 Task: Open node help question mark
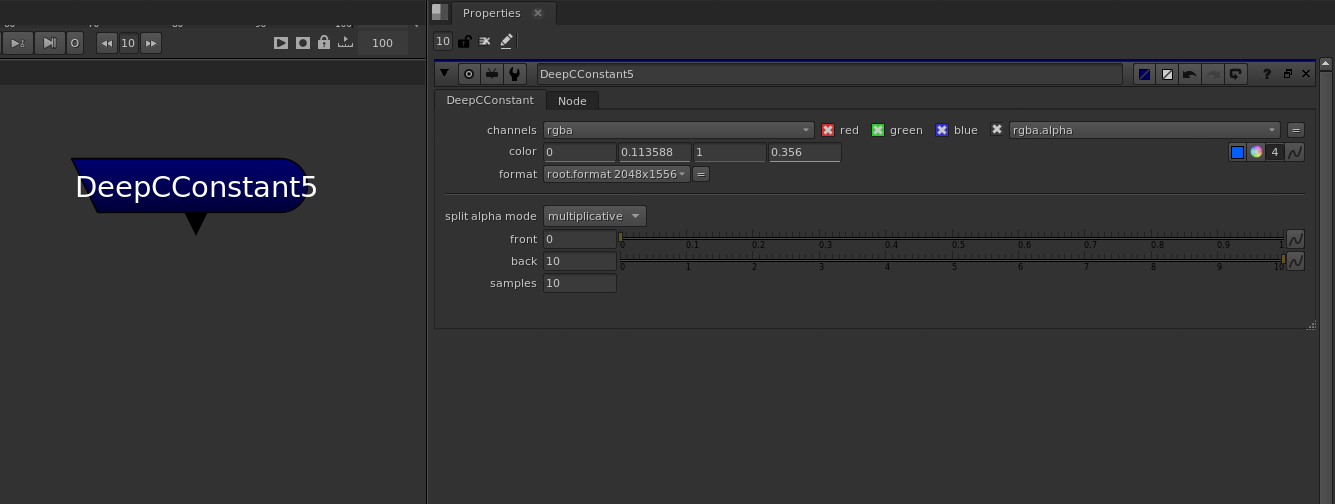[1267, 74]
